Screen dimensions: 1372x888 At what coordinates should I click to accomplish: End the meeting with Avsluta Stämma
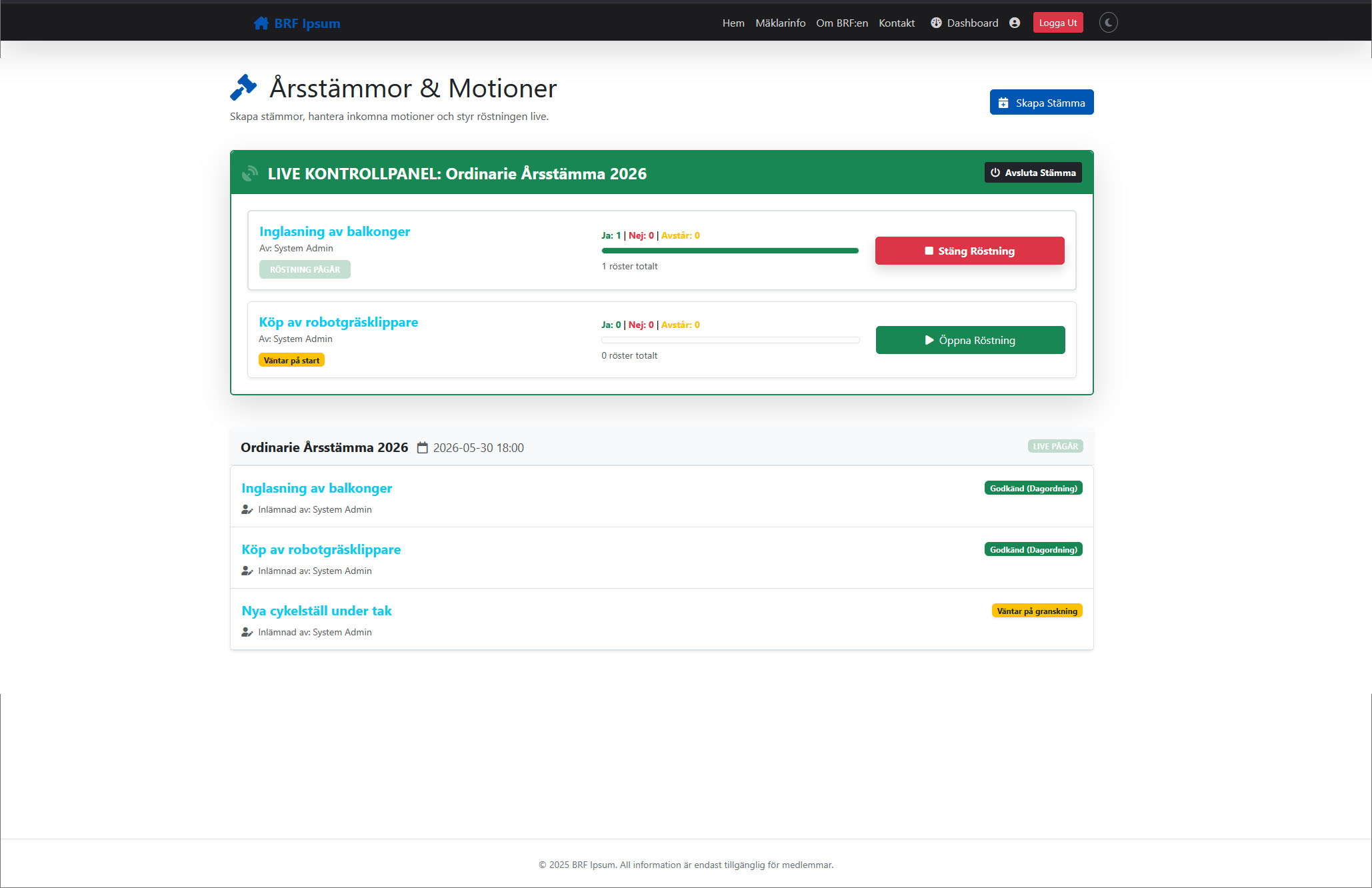click(1033, 173)
